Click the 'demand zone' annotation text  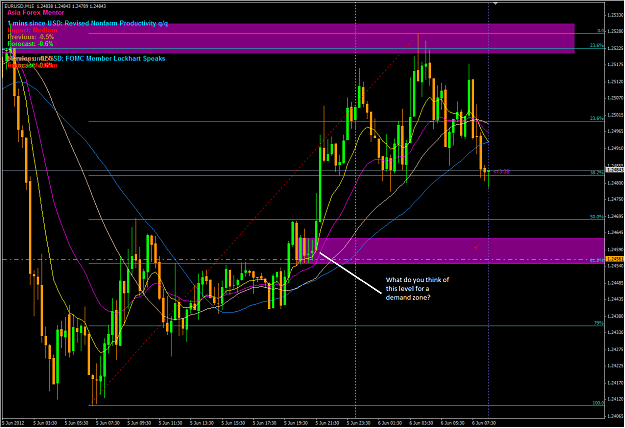[x=408, y=298]
